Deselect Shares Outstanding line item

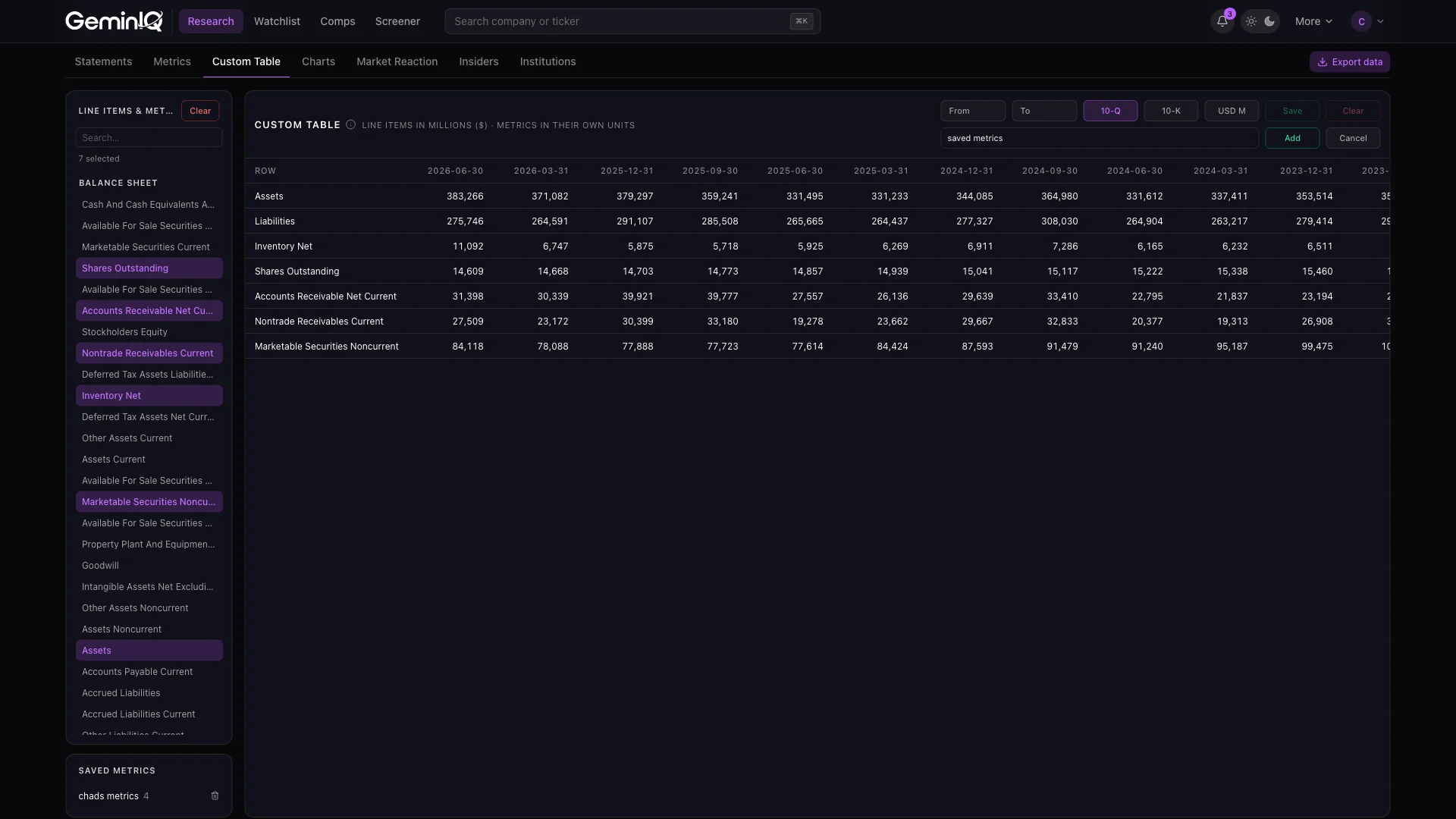click(x=149, y=268)
